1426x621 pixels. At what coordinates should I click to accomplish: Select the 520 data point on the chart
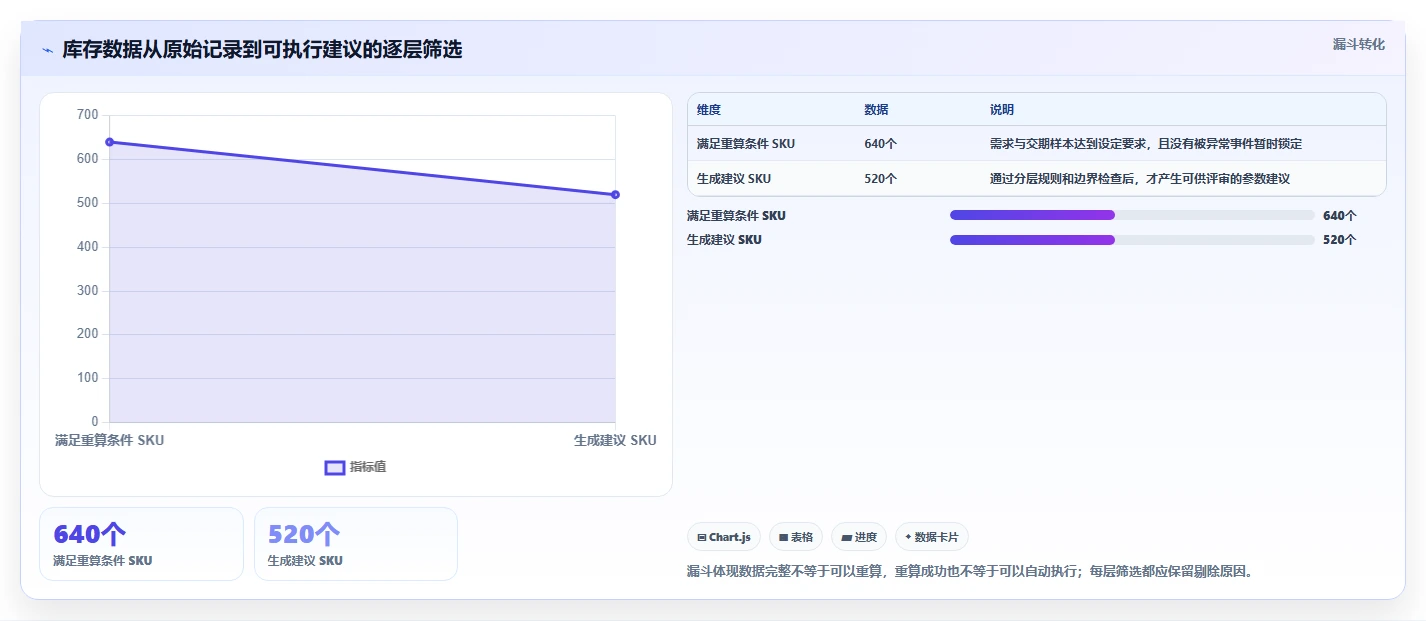tap(615, 194)
